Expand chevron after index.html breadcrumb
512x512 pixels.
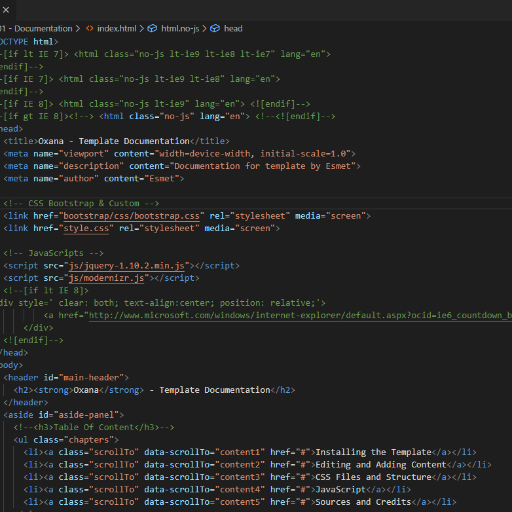point(141,29)
